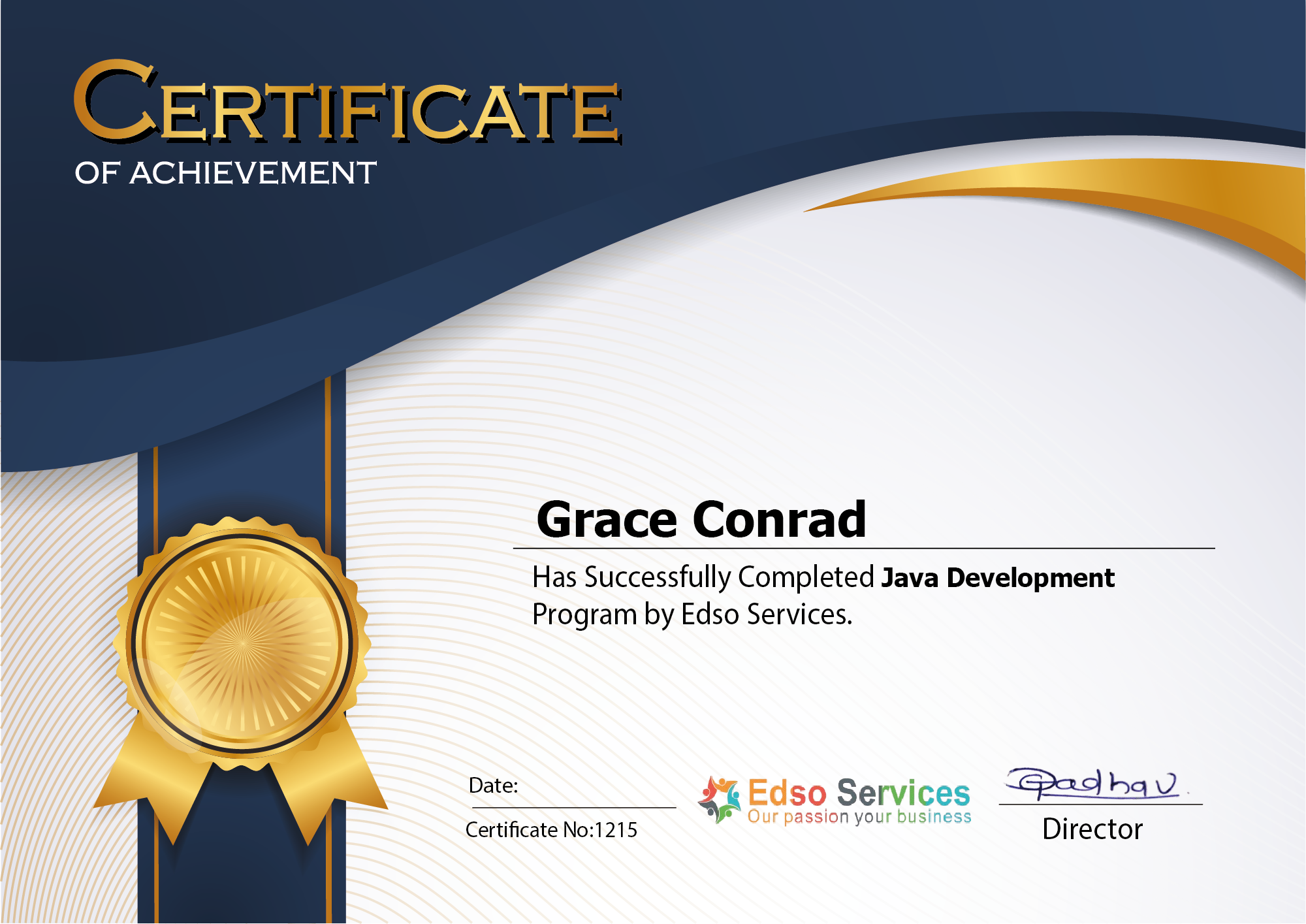Click 'Certificate No:1215' text
The height and width of the screenshot is (924, 1306).
(551, 829)
